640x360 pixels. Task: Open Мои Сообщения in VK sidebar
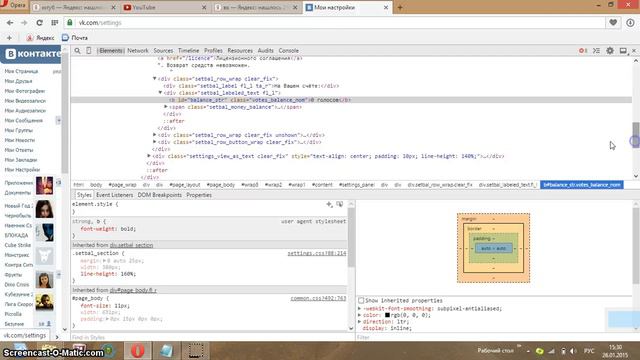24,120
